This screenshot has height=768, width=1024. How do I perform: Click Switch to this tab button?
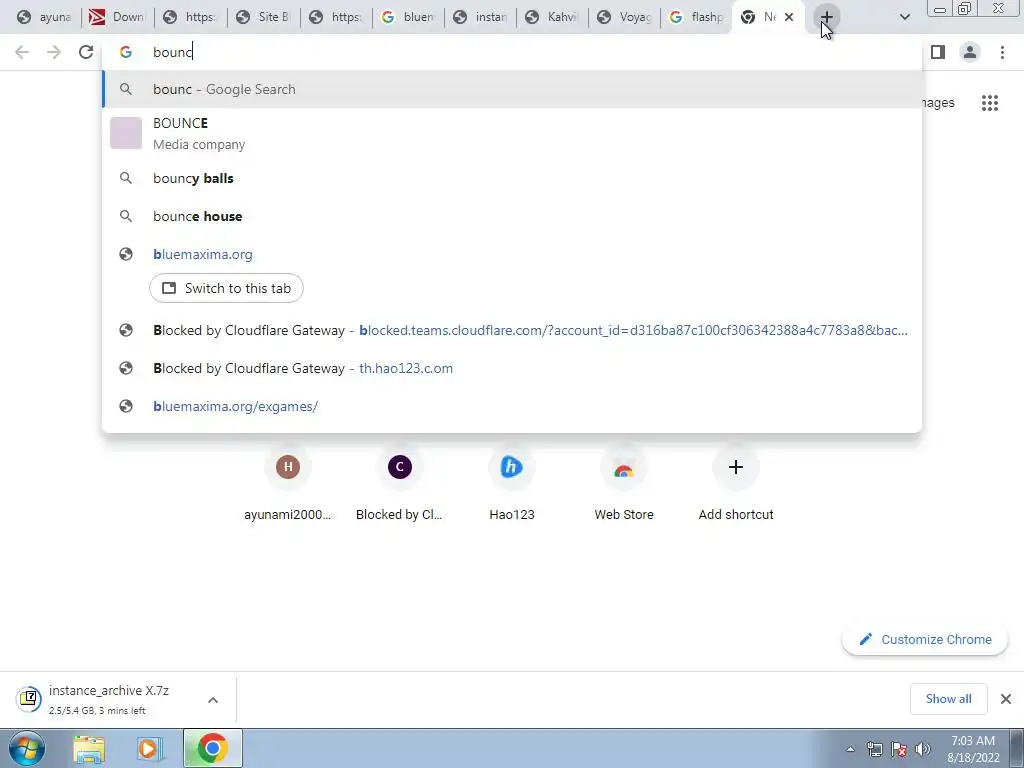(226, 288)
